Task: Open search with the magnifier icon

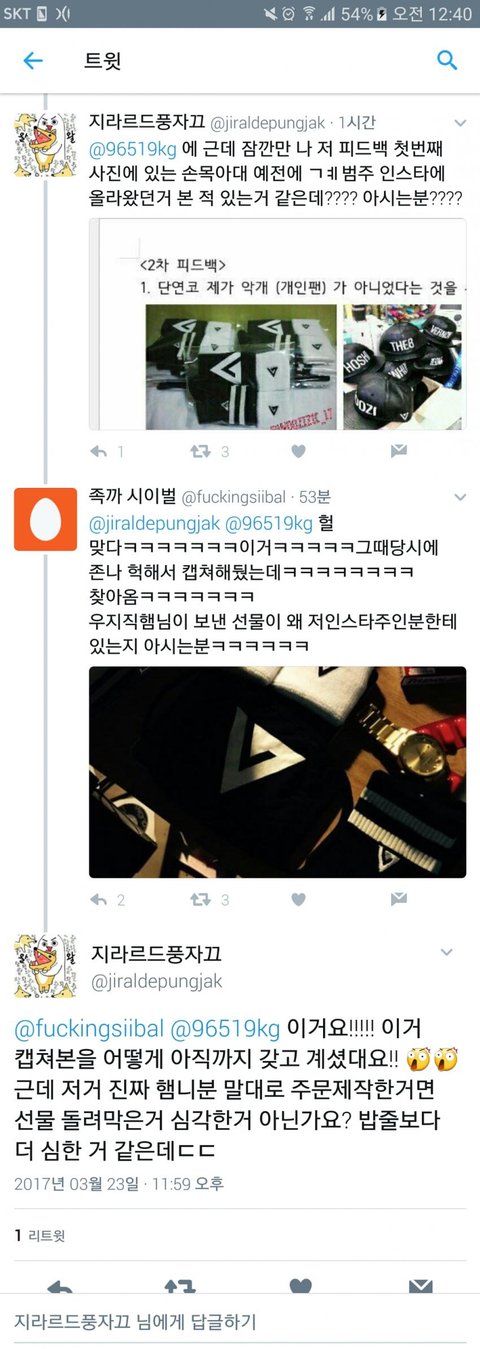Action: [447, 61]
